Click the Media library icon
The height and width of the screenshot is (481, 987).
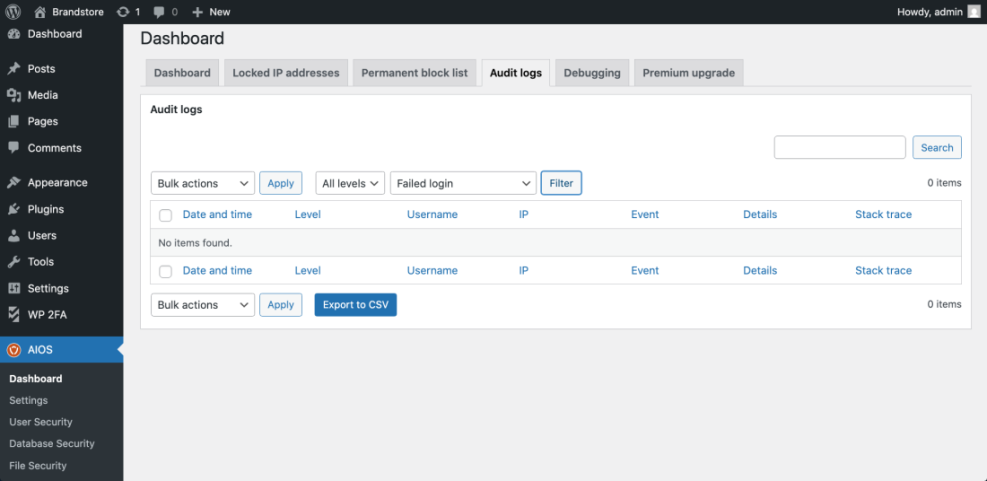(x=14, y=95)
